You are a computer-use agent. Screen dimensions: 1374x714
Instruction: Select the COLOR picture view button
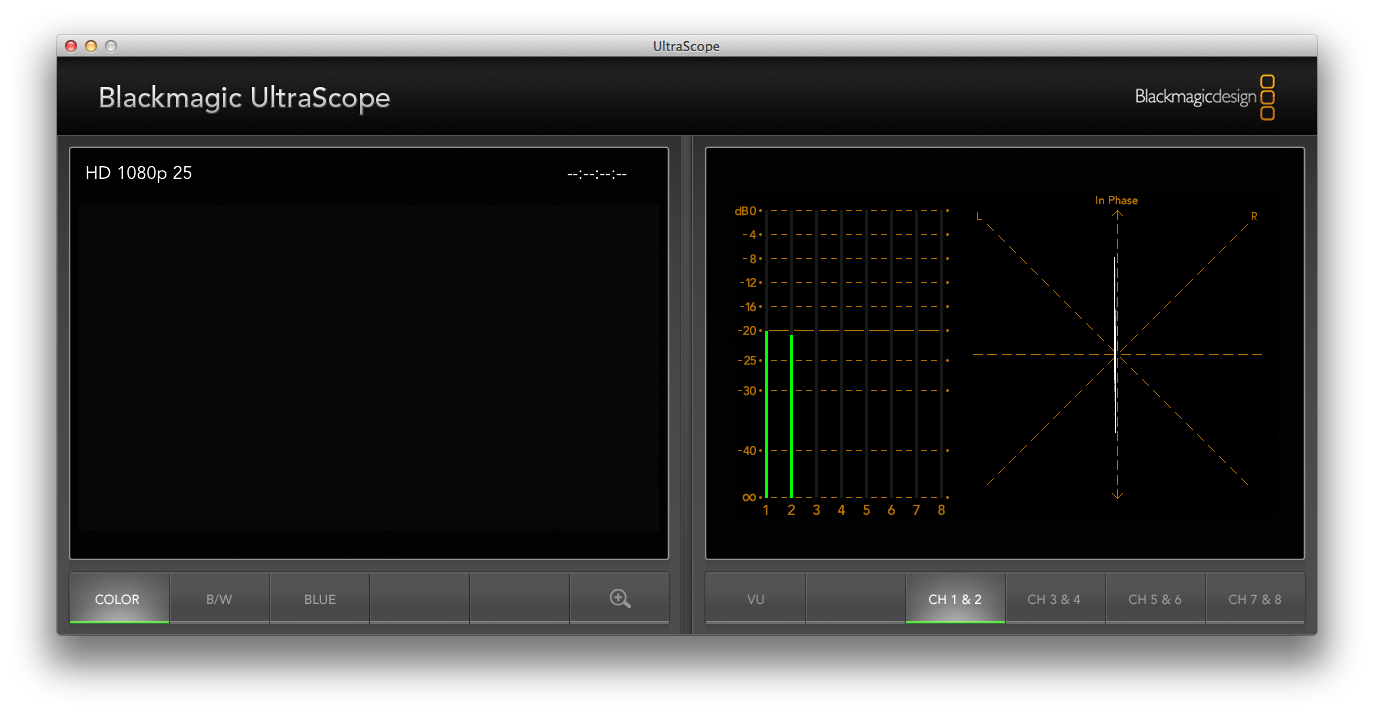[x=119, y=598]
